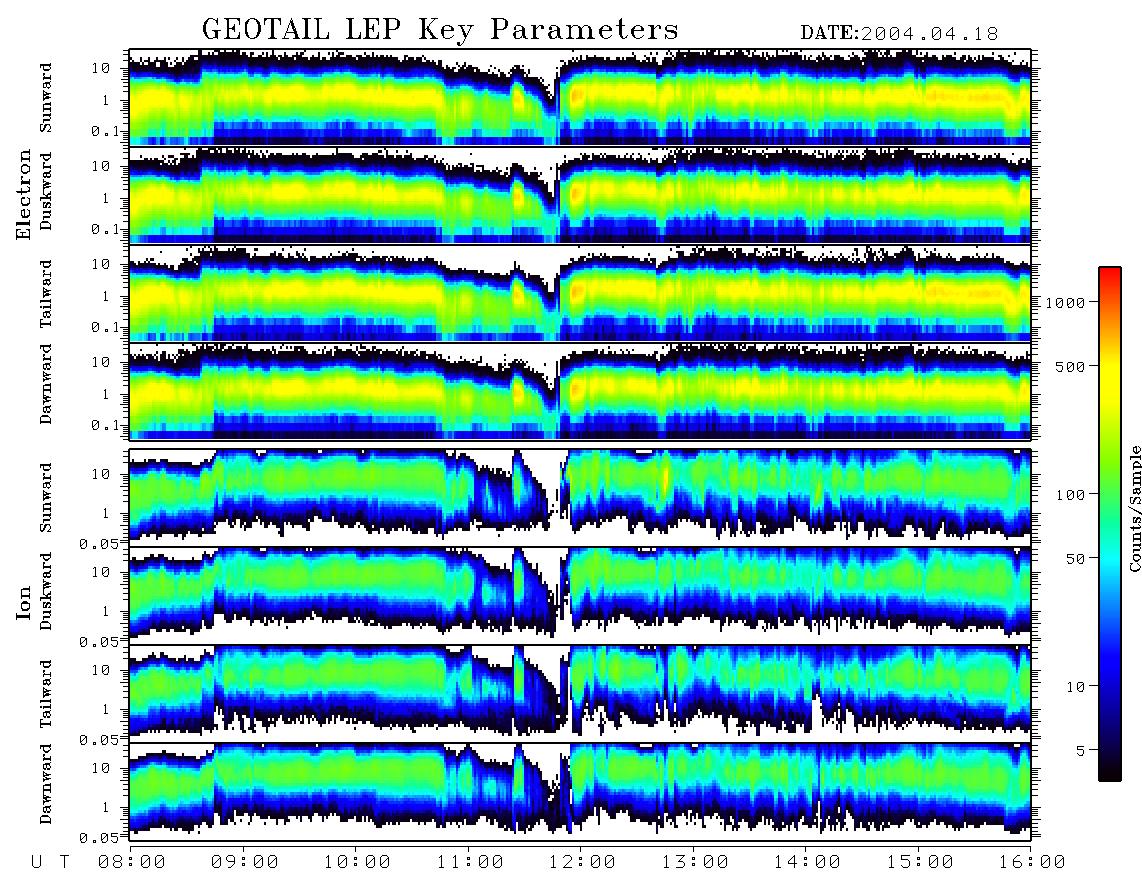
Task: Select the Ion 'Sunward' panel label
Action: 46,497
